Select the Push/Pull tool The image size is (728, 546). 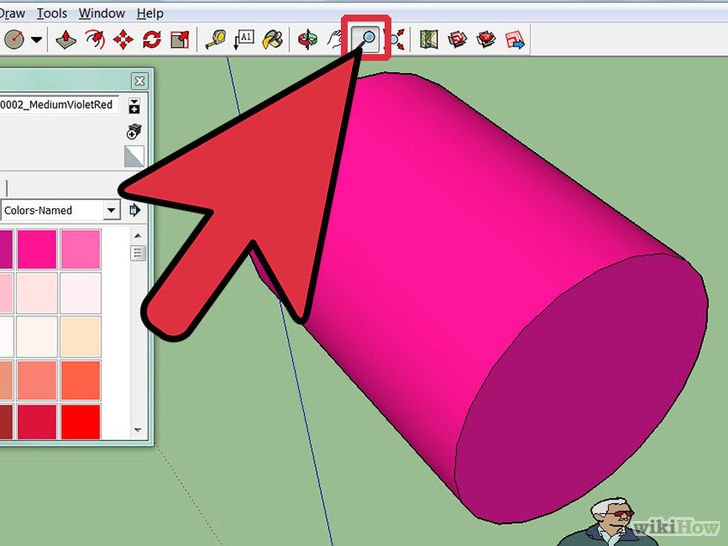coord(67,40)
